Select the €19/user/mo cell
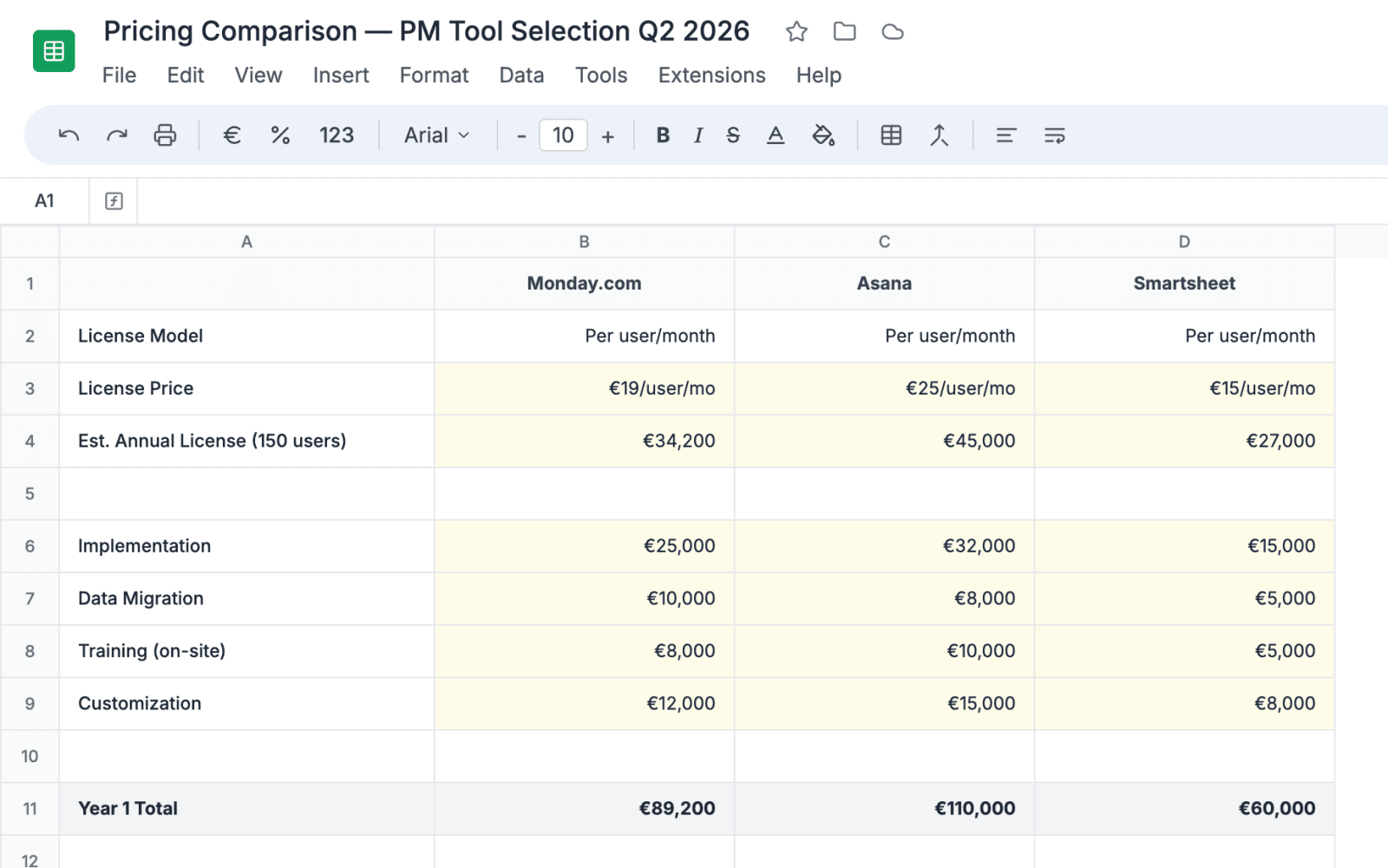 pyautogui.click(x=584, y=388)
